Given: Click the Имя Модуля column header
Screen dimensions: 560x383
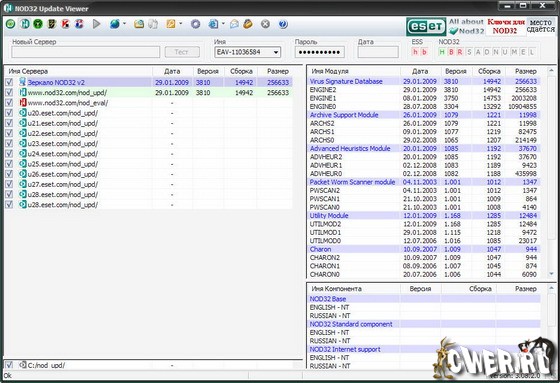Looking at the screenshot, I should [x=354, y=71].
